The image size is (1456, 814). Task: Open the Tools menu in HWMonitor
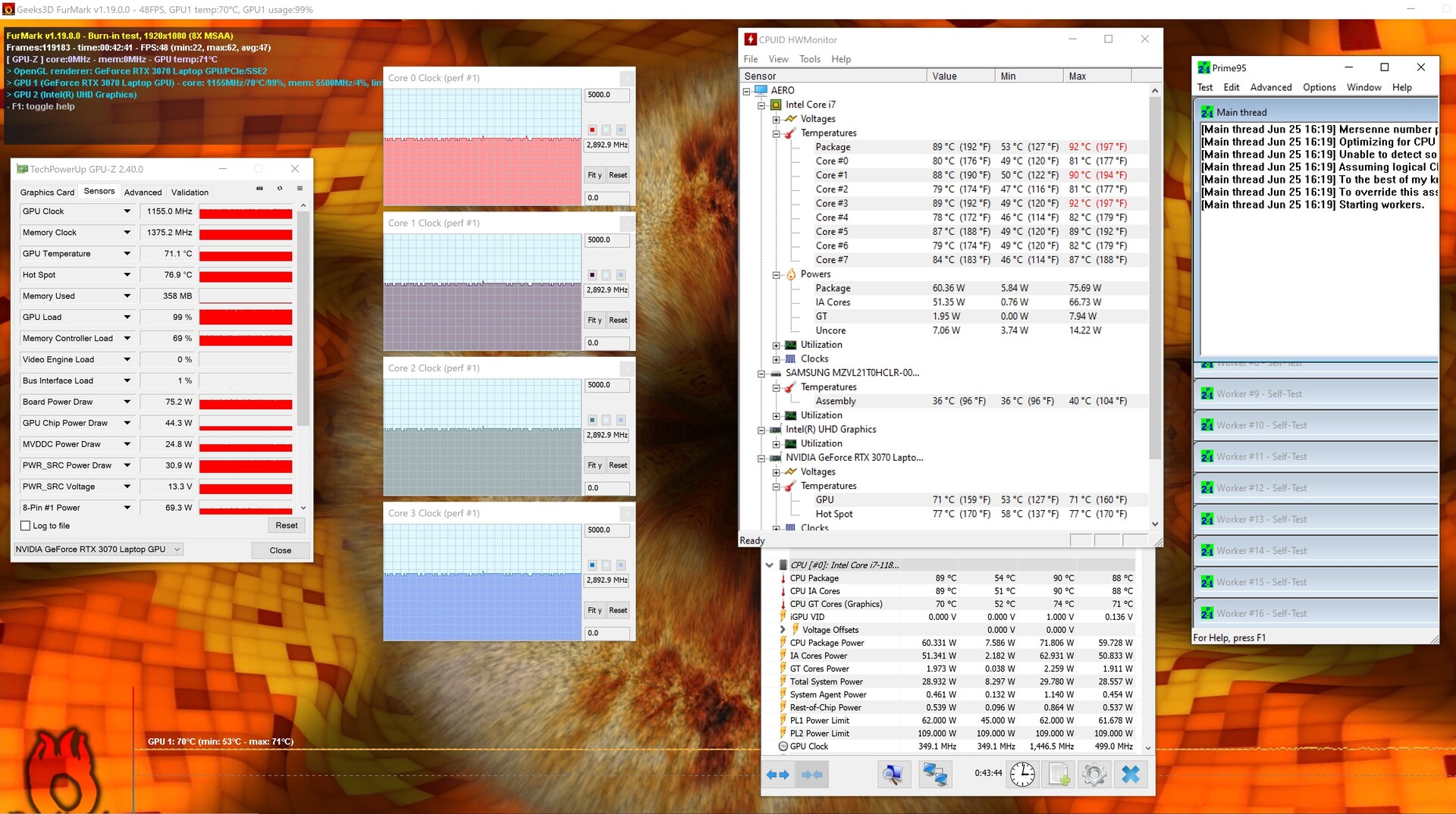click(810, 59)
